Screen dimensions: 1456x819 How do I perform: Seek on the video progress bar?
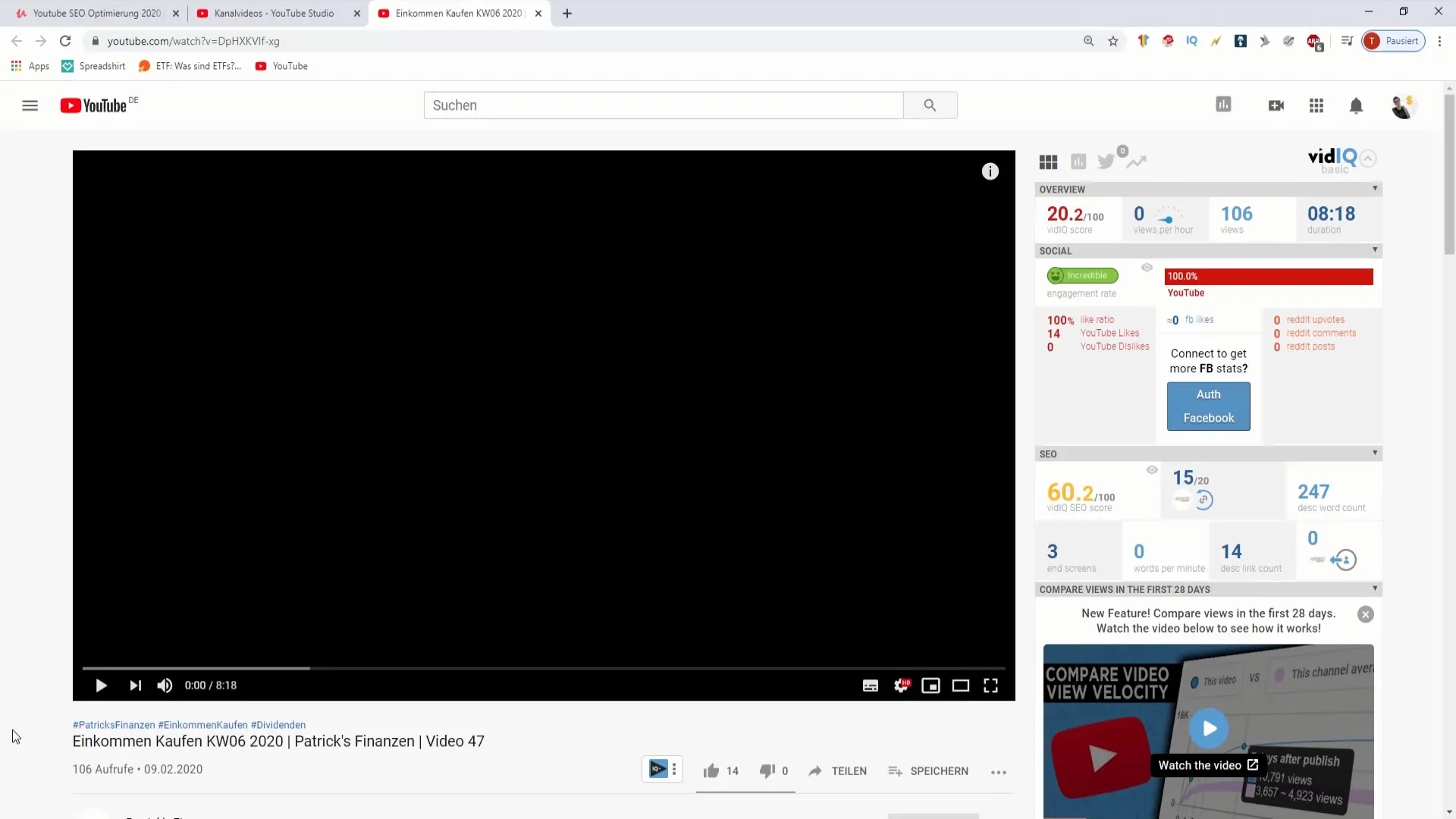click(x=544, y=668)
